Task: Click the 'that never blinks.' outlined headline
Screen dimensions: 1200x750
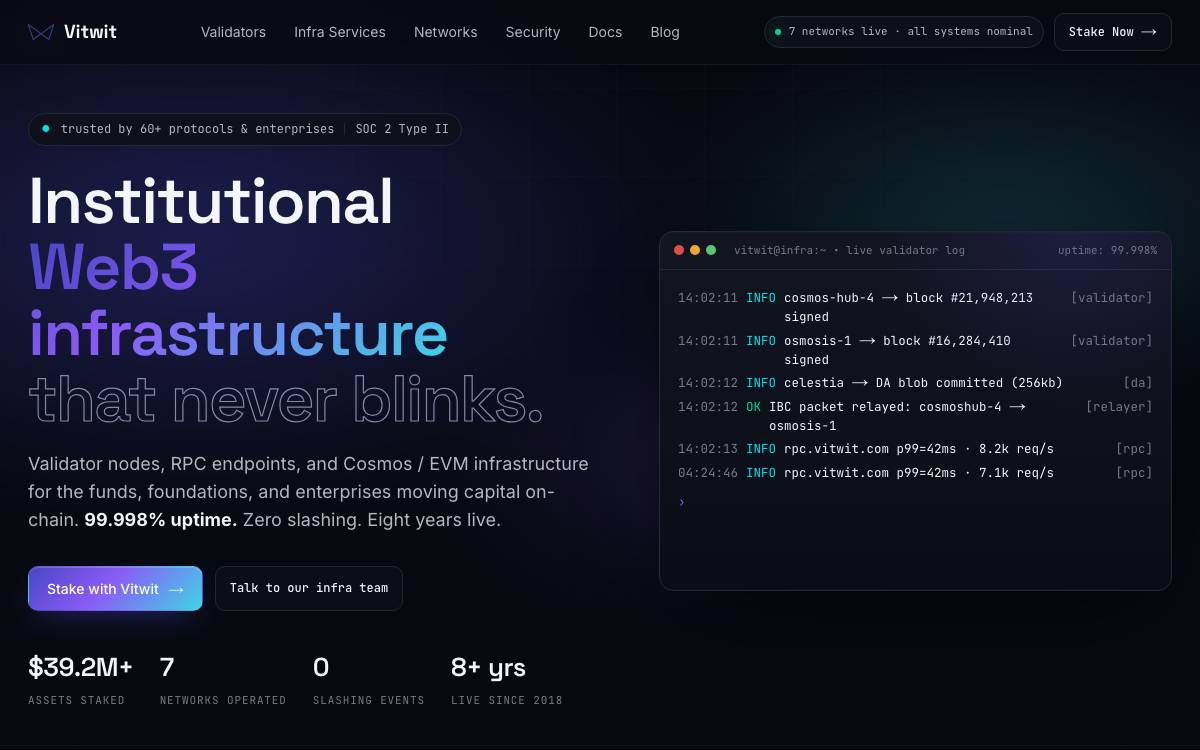Action: [286, 400]
